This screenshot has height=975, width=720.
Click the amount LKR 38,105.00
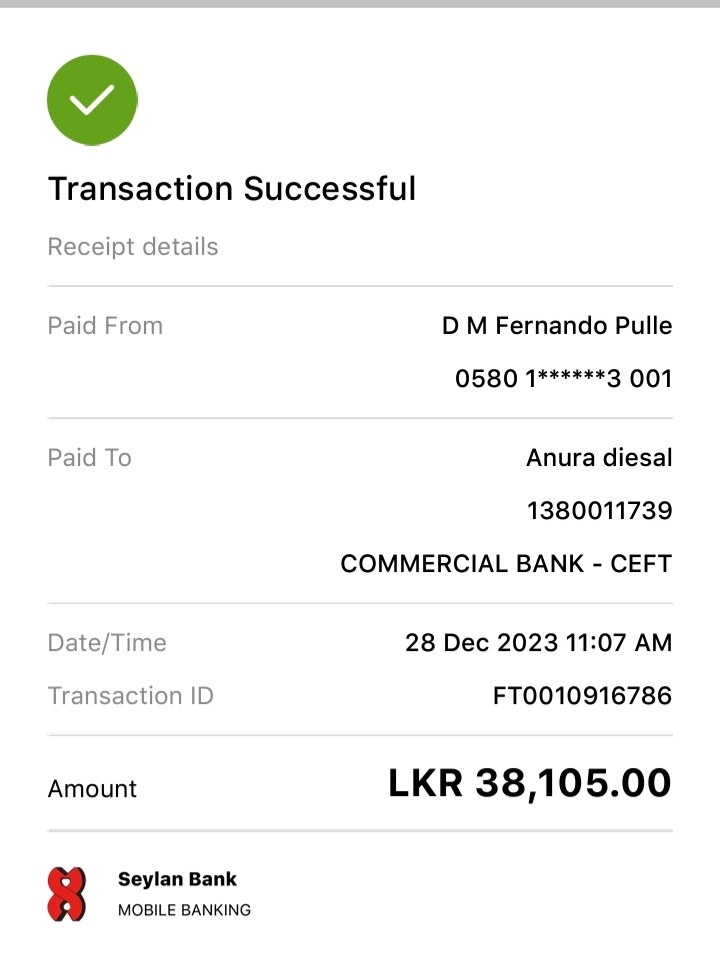(529, 784)
